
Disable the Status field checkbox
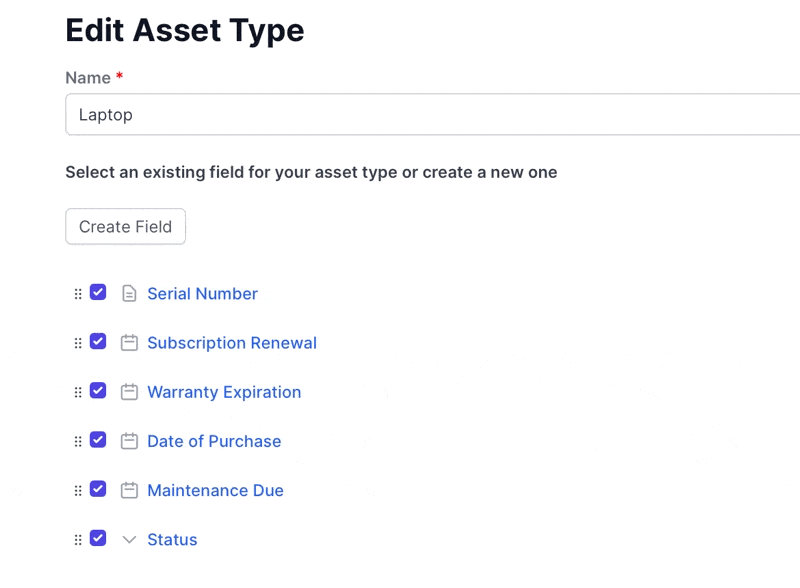(x=98, y=538)
